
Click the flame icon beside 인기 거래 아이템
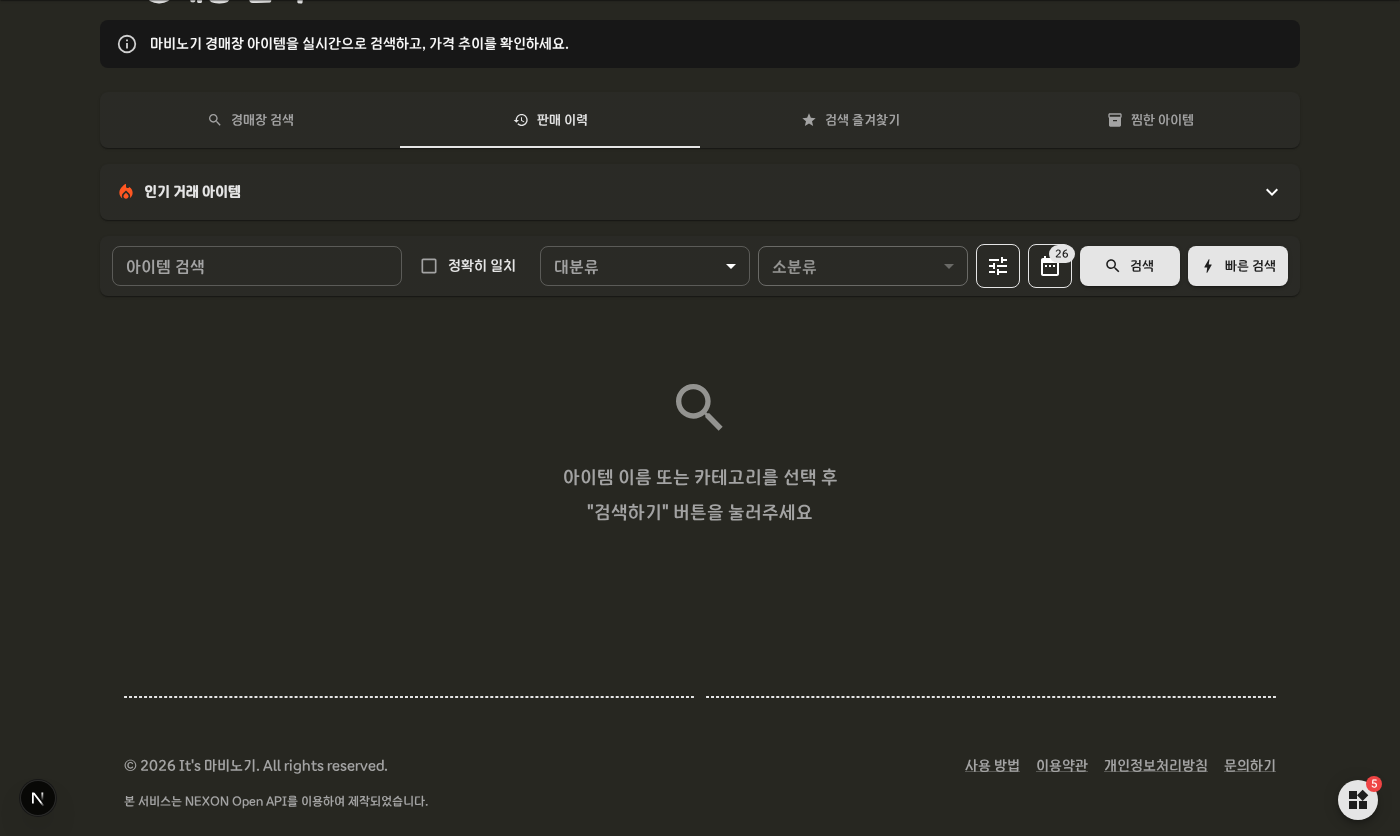click(126, 192)
